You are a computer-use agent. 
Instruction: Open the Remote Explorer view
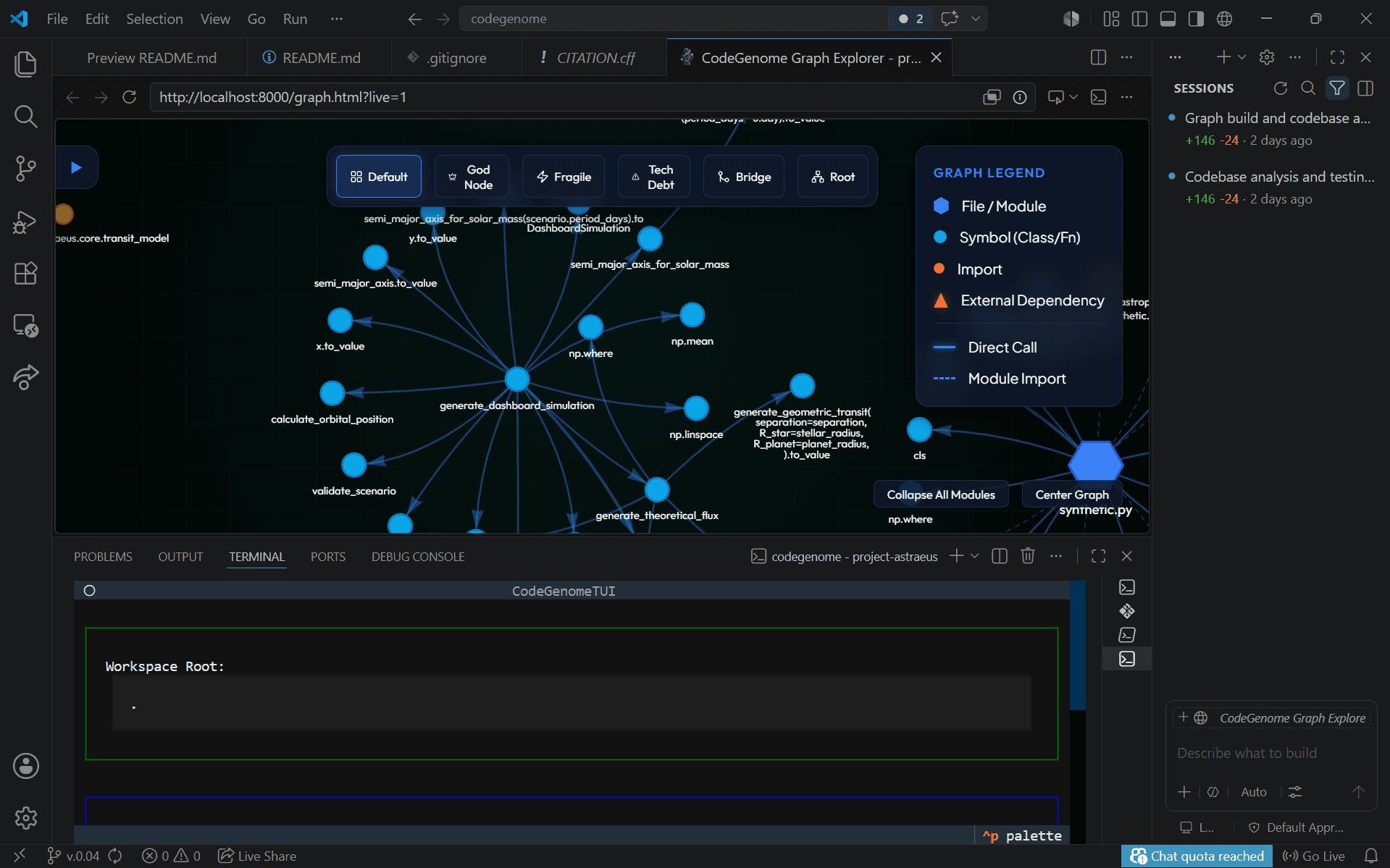click(25, 326)
